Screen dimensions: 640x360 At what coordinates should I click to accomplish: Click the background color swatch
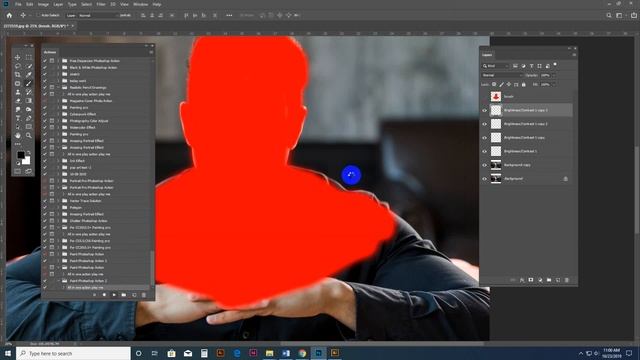[27, 161]
